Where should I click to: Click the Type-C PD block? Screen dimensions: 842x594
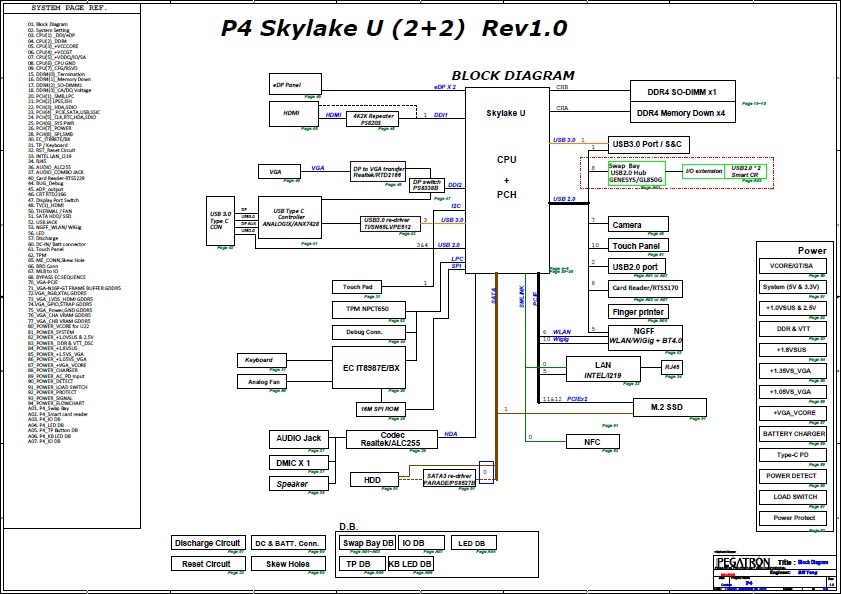(x=793, y=455)
